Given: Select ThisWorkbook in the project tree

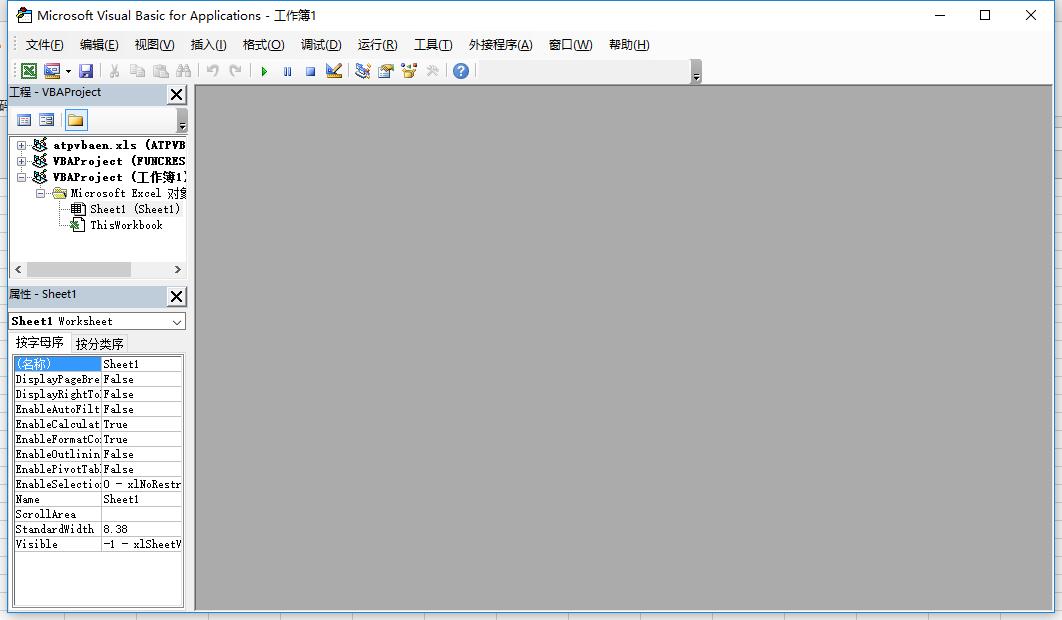Looking at the screenshot, I should [126, 225].
